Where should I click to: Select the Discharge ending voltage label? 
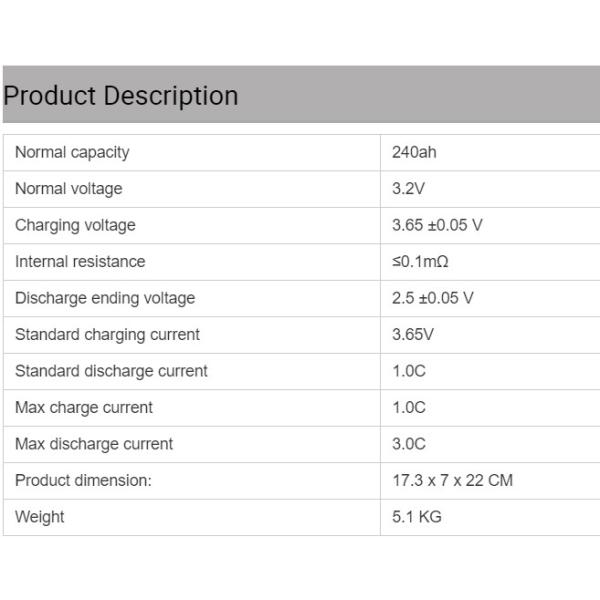[105, 298]
